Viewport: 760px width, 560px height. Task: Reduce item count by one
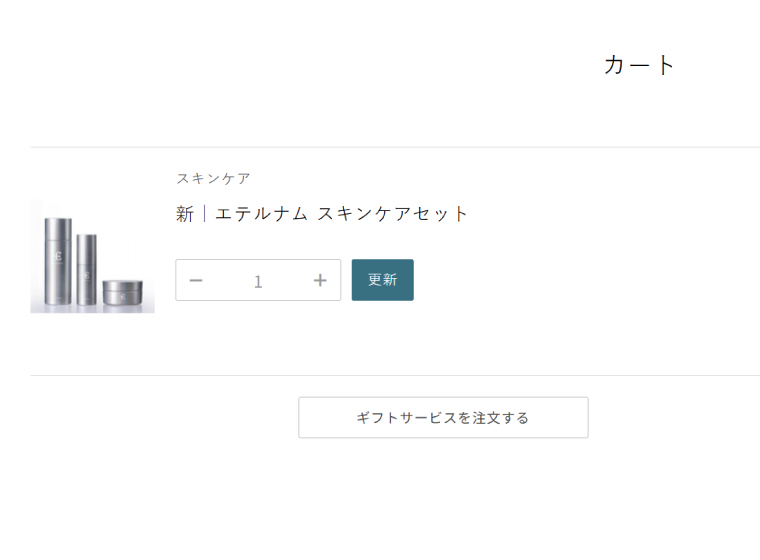pos(196,281)
